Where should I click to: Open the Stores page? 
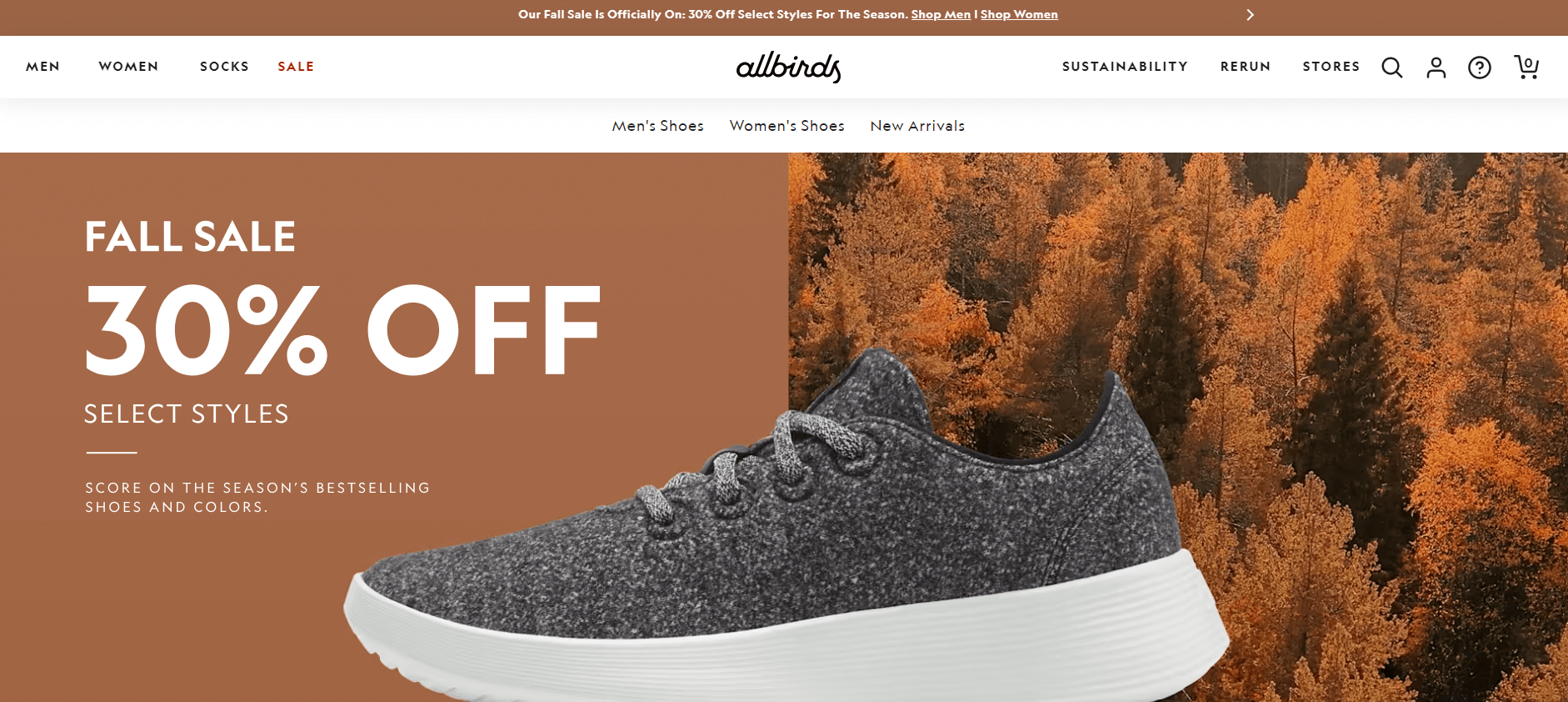(1331, 67)
